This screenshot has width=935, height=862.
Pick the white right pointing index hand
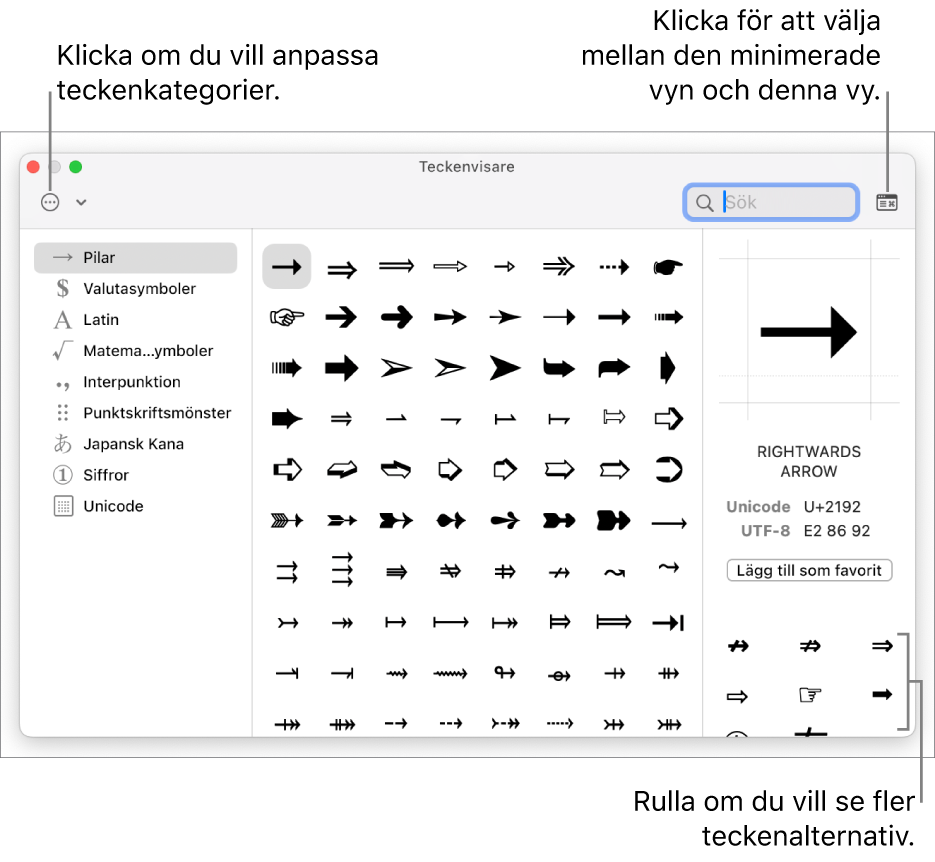(x=287, y=317)
